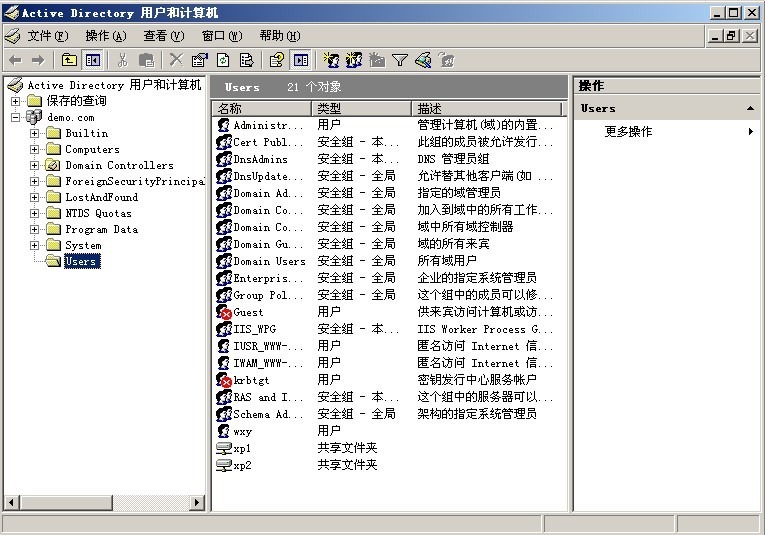This screenshot has height=535, width=765.
Task: Select the Domain Controllers tree item
Action: (x=119, y=165)
